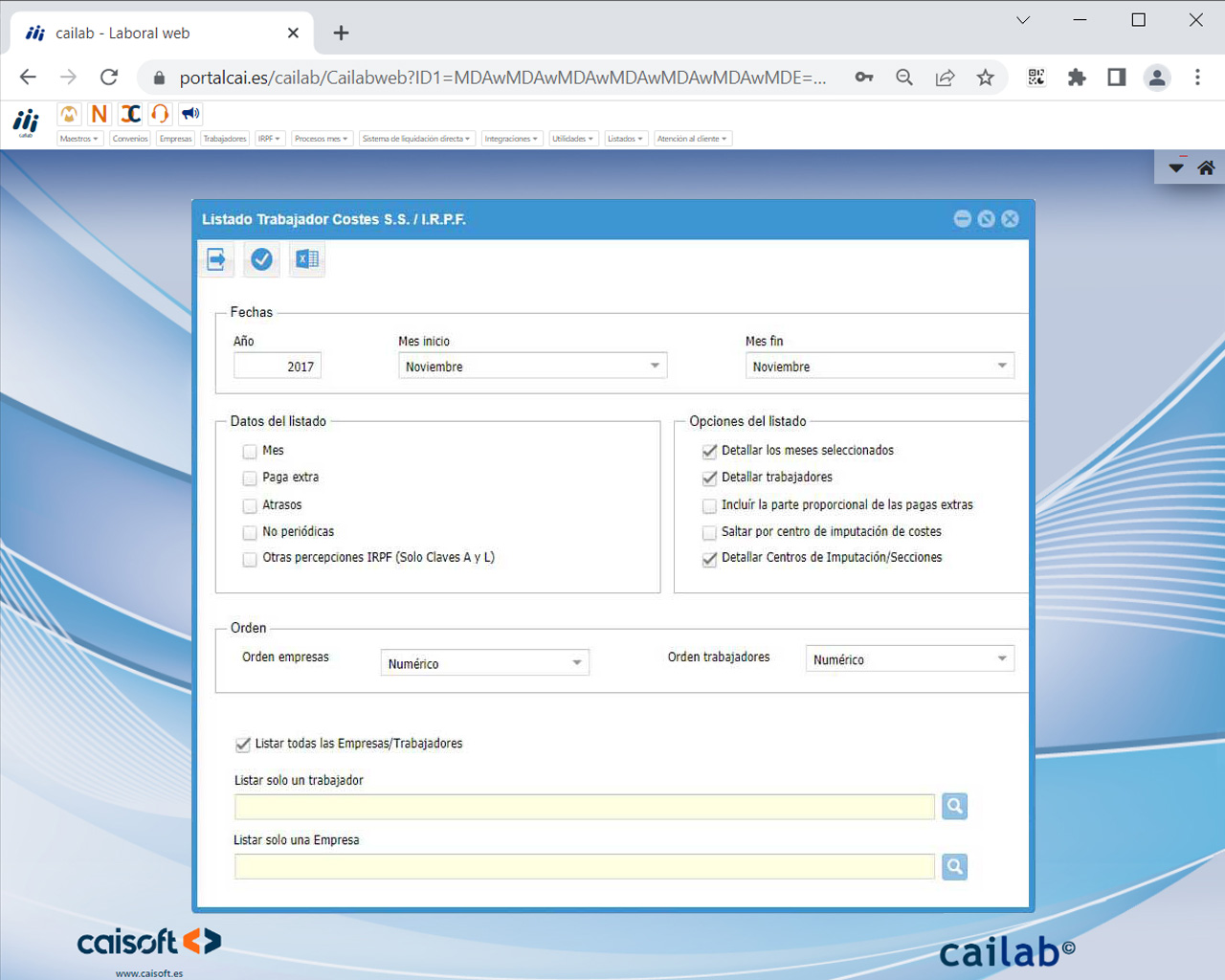Open the Mes inicio dropdown
This screenshot has height=980, width=1225.
pos(656,365)
